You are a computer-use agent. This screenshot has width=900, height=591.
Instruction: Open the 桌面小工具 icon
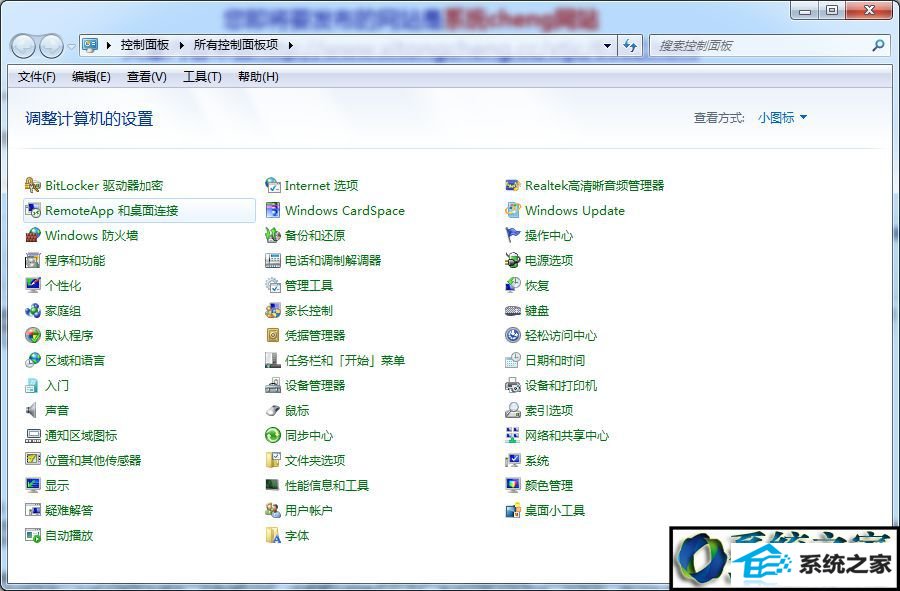pos(513,510)
